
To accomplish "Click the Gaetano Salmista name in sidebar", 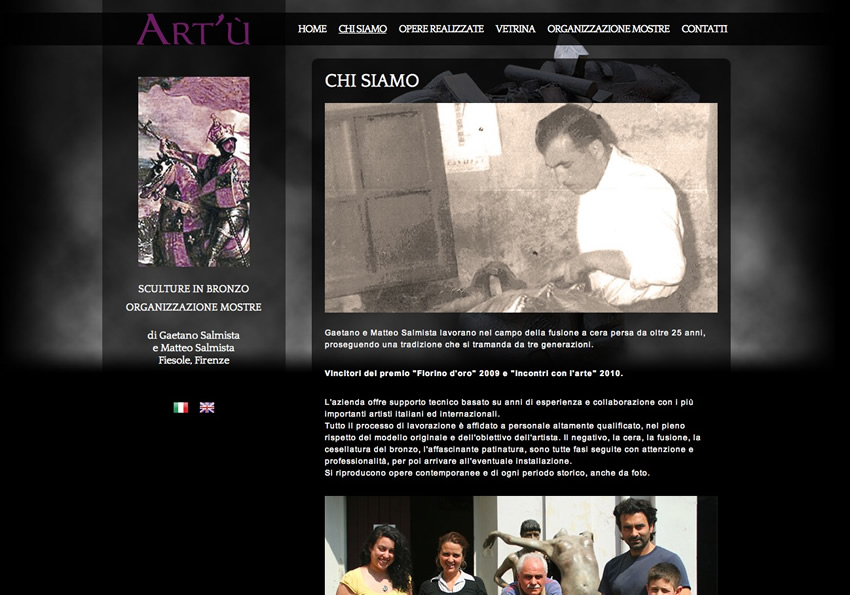I will [199, 335].
